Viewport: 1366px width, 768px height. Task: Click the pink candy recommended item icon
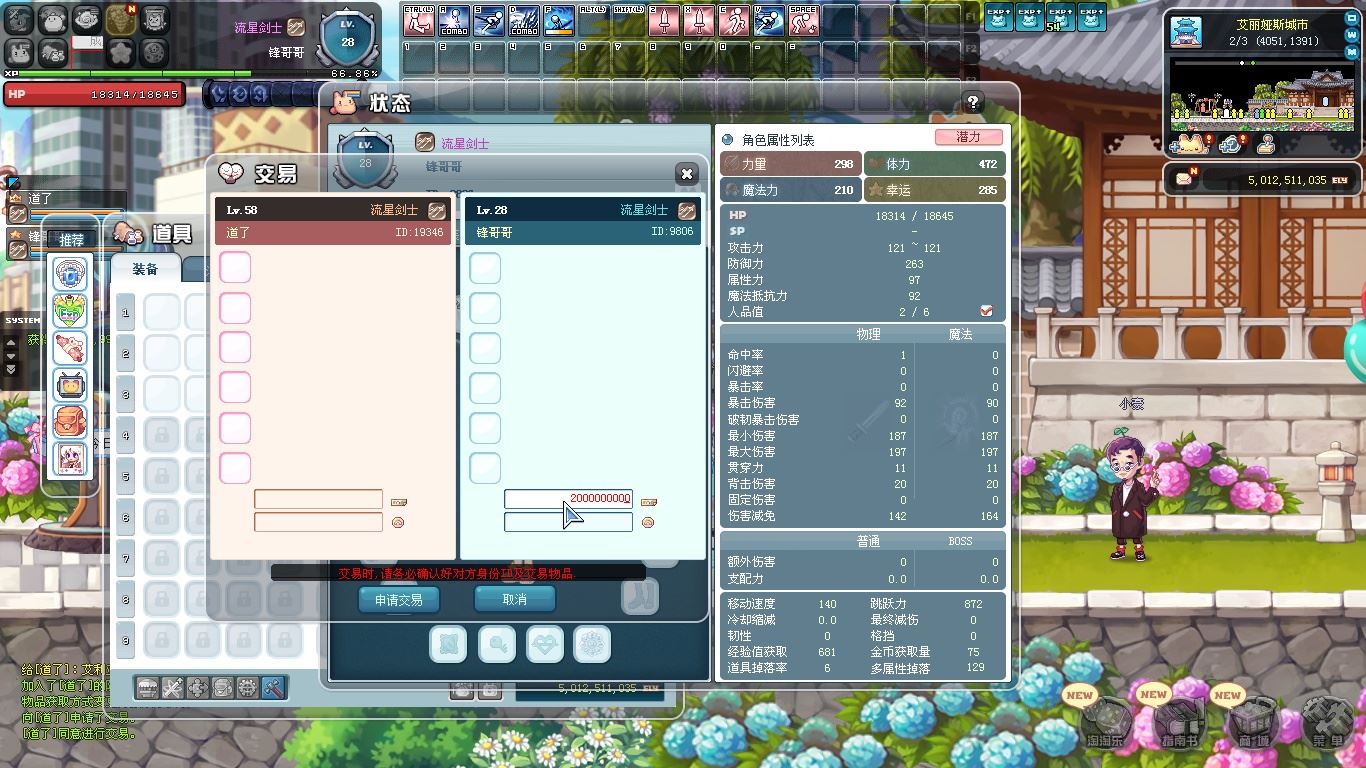tap(70, 348)
